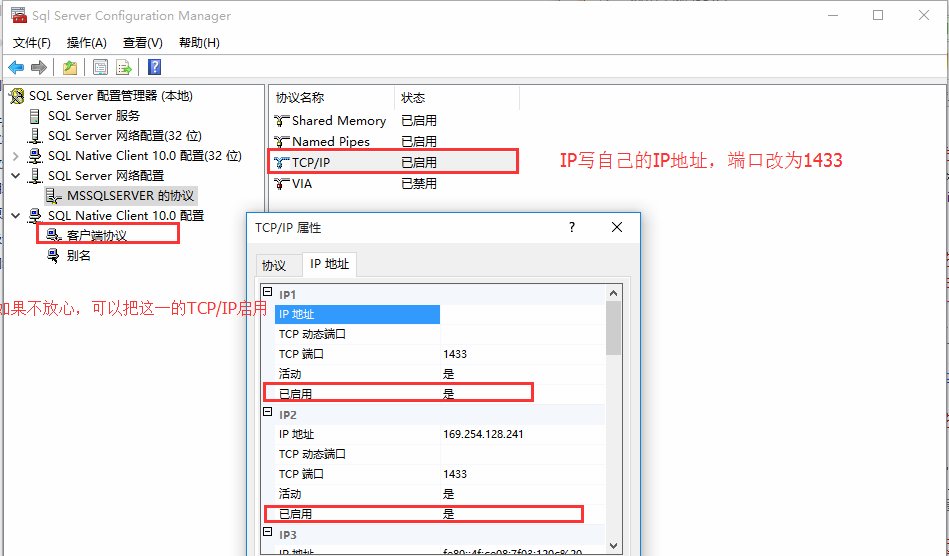
Task: Click the properties vertical scrollbar thumb
Action: pos(613,328)
